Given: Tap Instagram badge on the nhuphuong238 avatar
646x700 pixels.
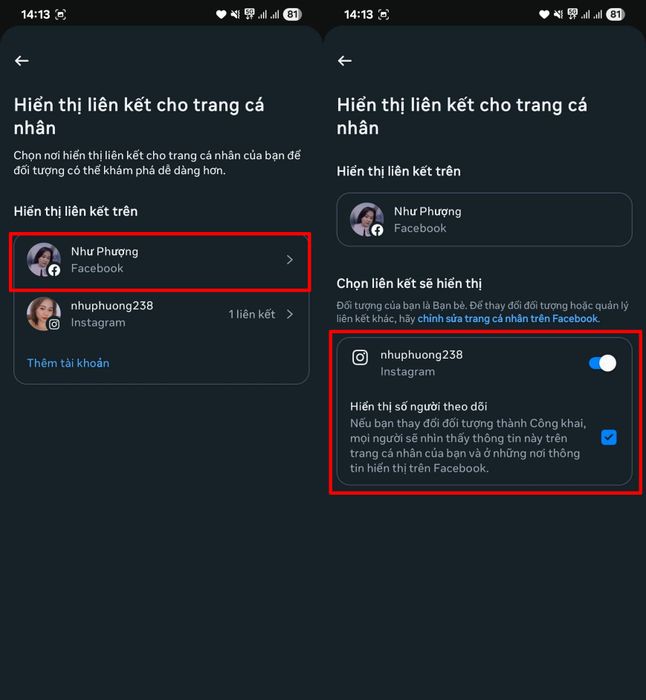Looking at the screenshot, I should click(x=54, y=324).
